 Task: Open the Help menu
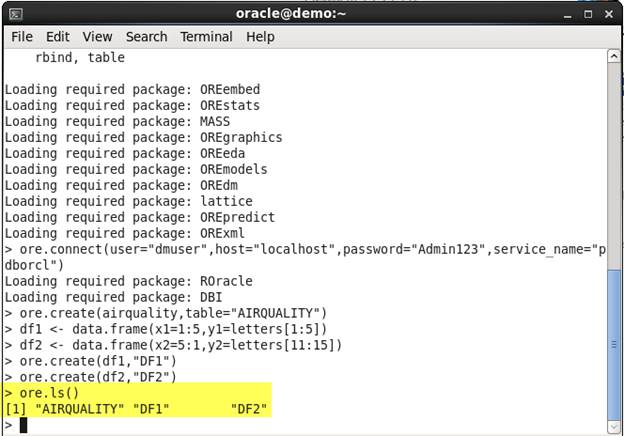(x=260, y=37)
